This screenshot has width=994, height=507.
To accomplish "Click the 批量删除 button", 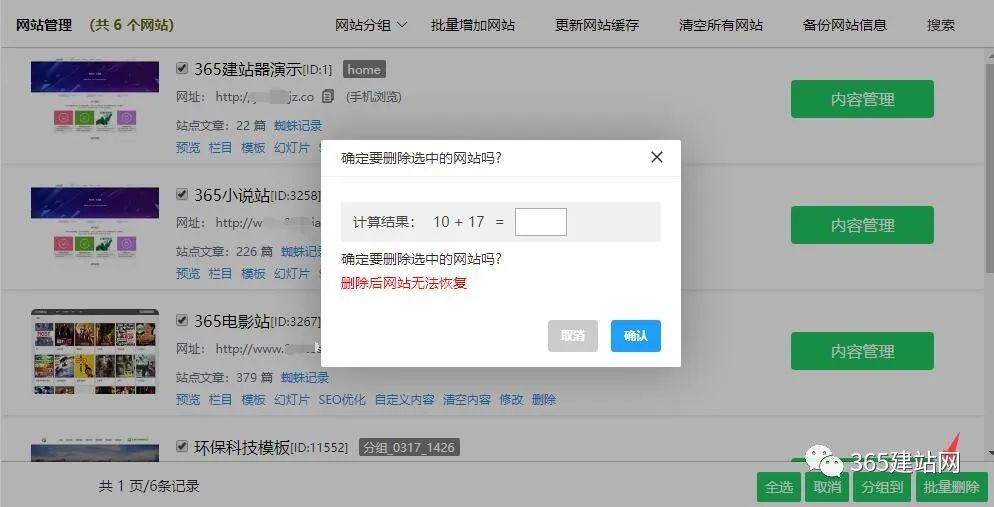I will click(x=951, y=487).
